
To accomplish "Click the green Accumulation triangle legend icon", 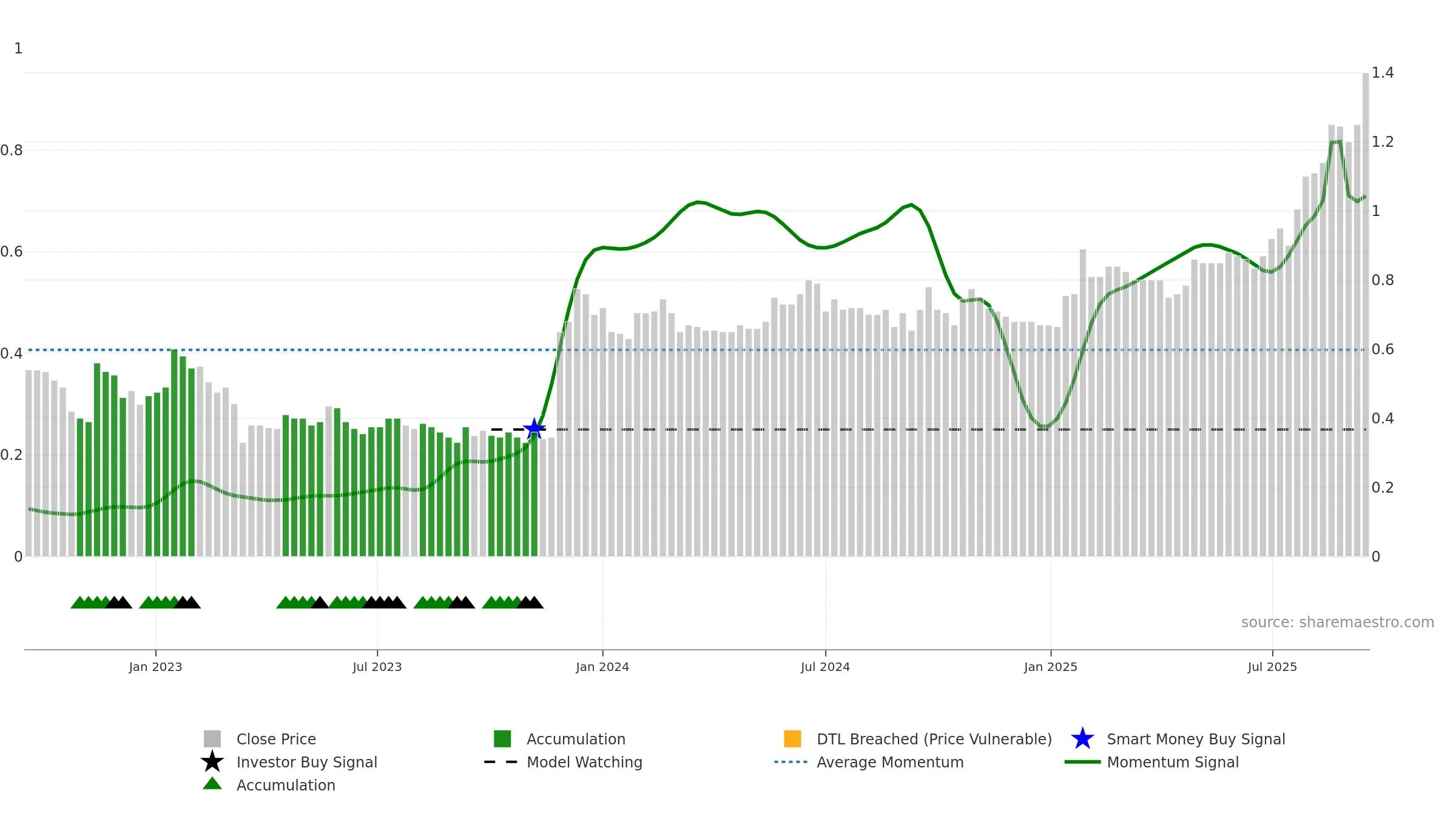I will (x=212, y=784).
